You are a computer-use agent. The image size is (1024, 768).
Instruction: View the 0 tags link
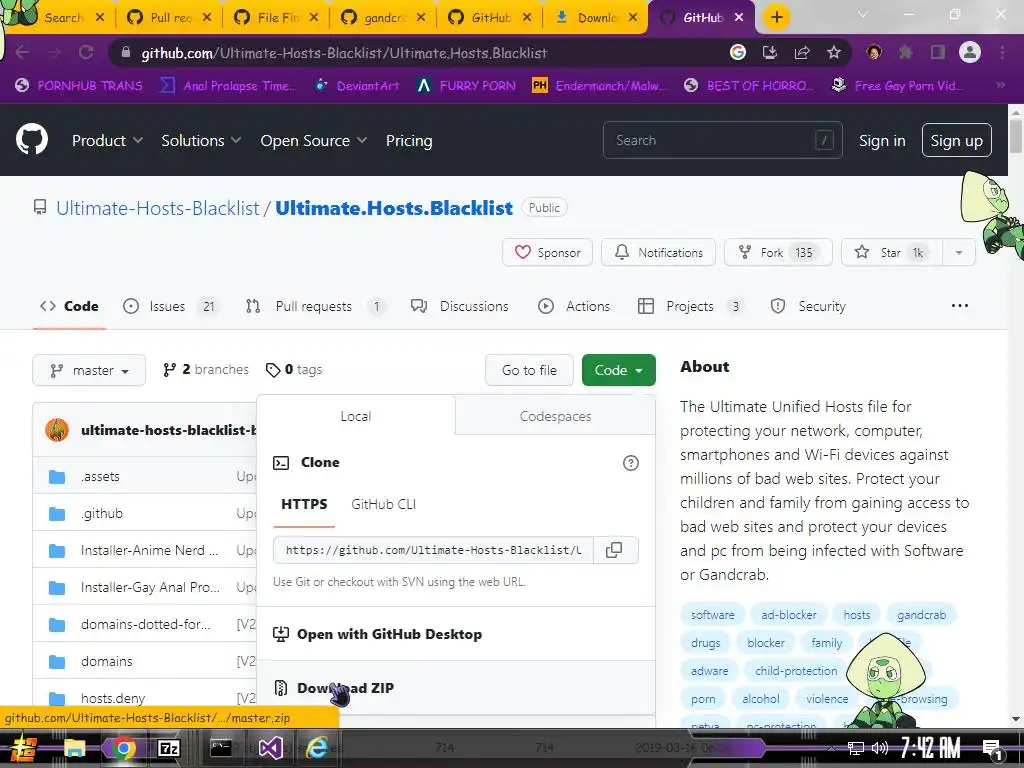tap(294, 370)
